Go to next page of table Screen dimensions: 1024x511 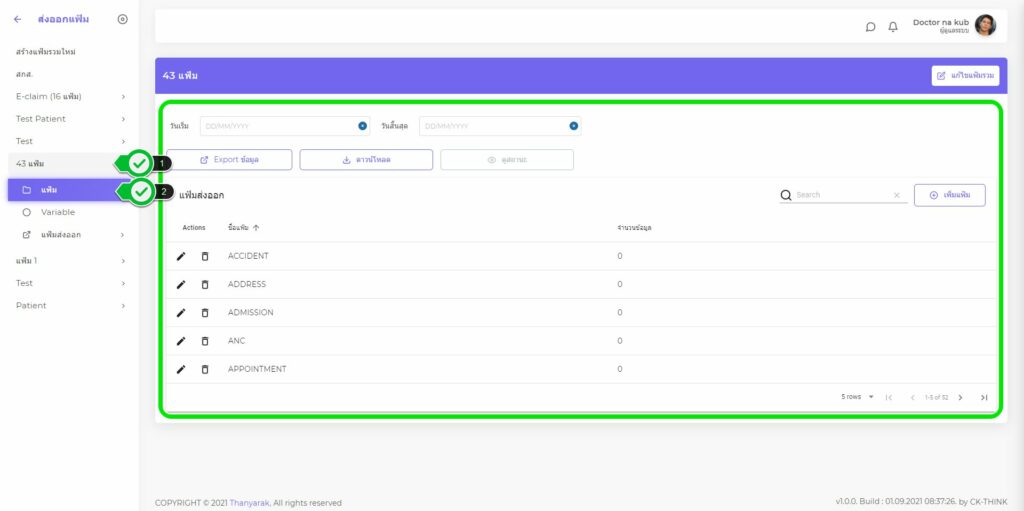(x=960, y=397)
